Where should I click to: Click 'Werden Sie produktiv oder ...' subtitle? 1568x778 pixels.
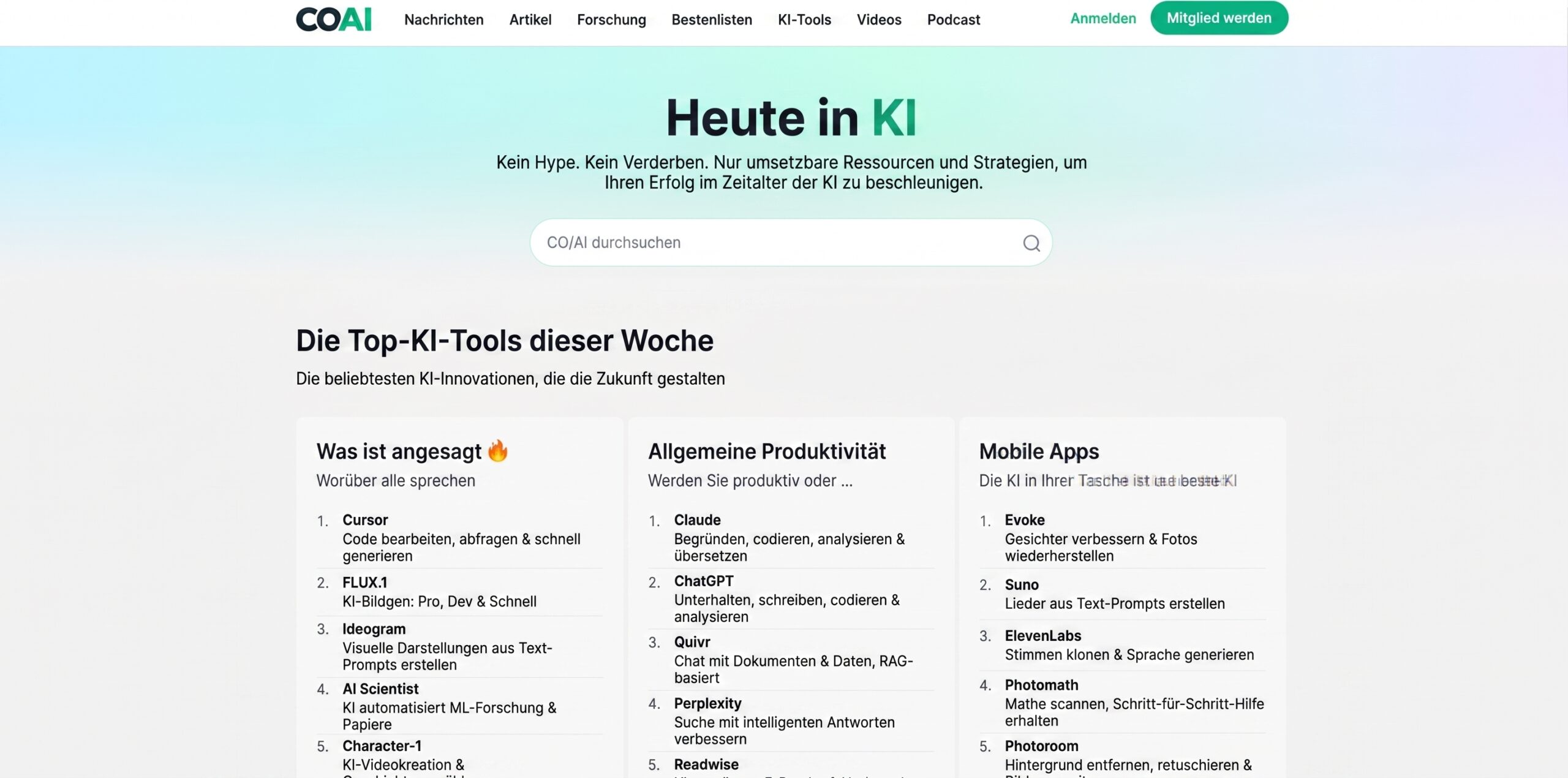(750, 481)
